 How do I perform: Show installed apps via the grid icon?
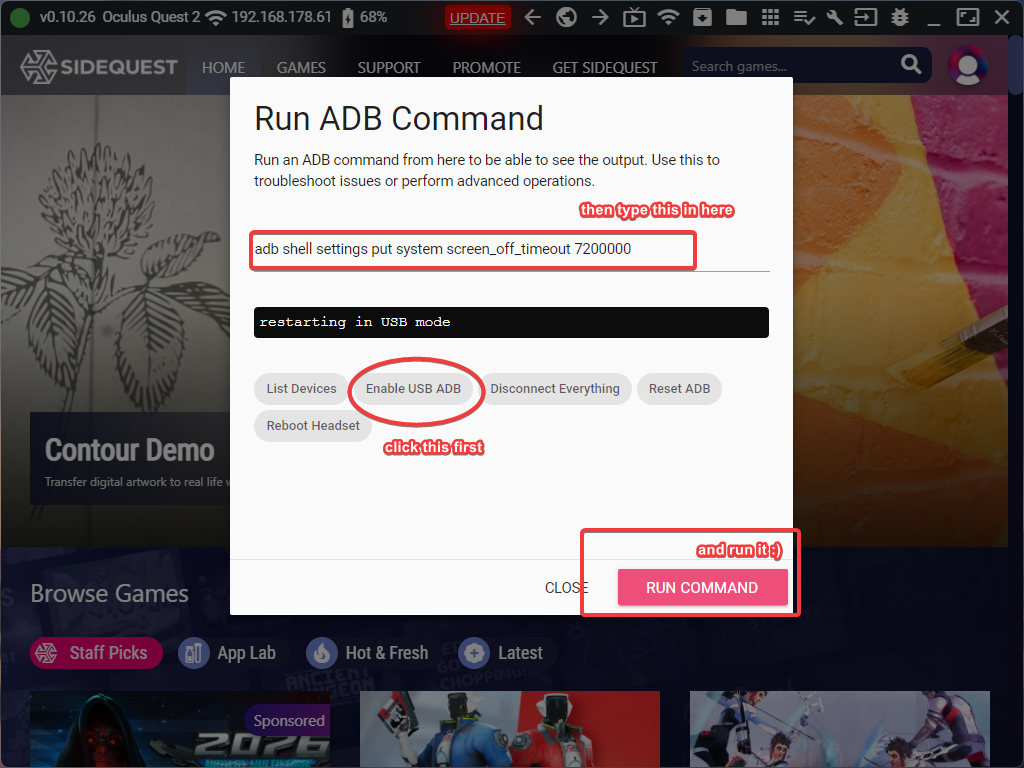(770, 17)
